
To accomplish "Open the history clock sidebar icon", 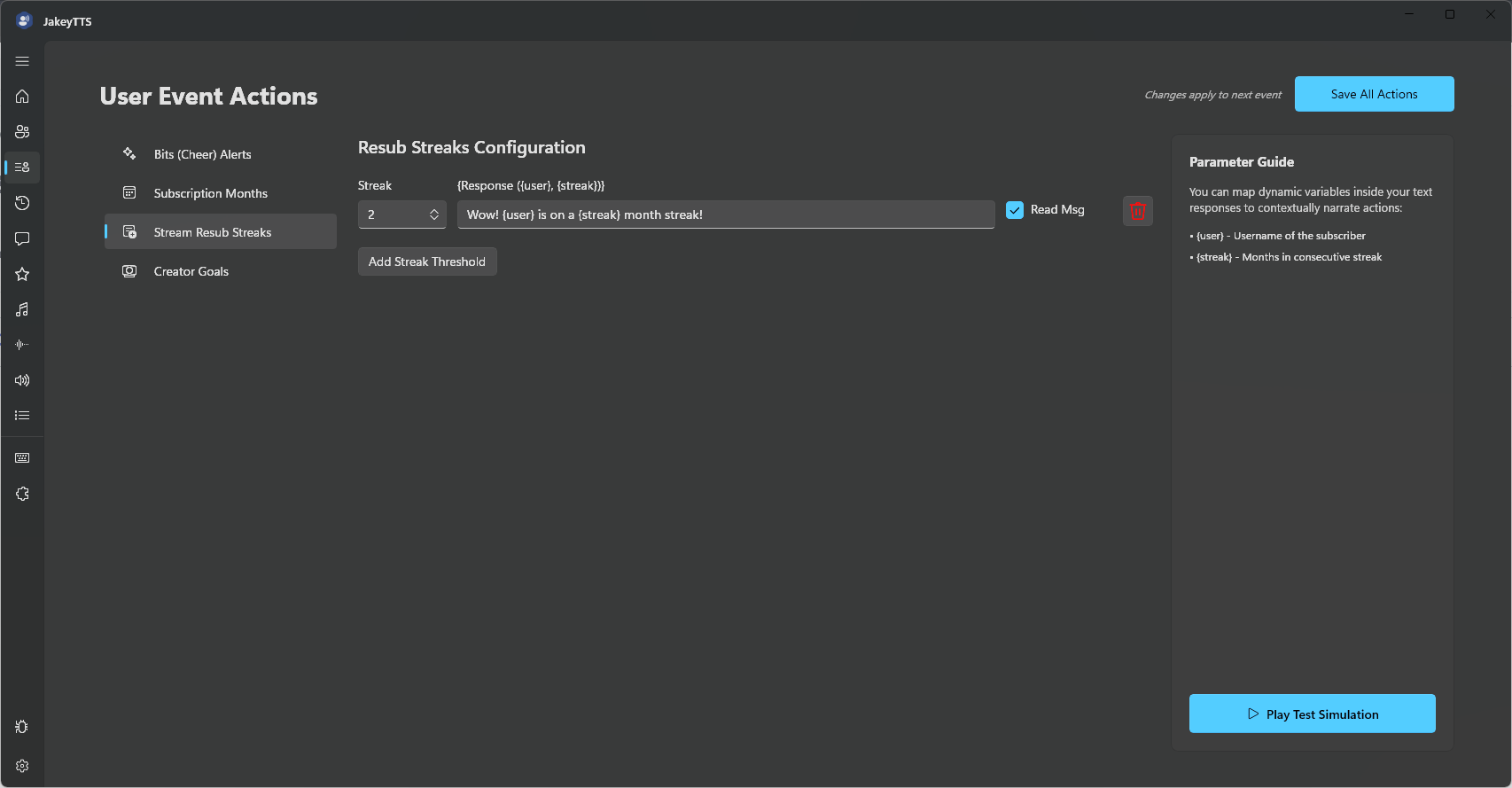I will (x=22, y=203).
